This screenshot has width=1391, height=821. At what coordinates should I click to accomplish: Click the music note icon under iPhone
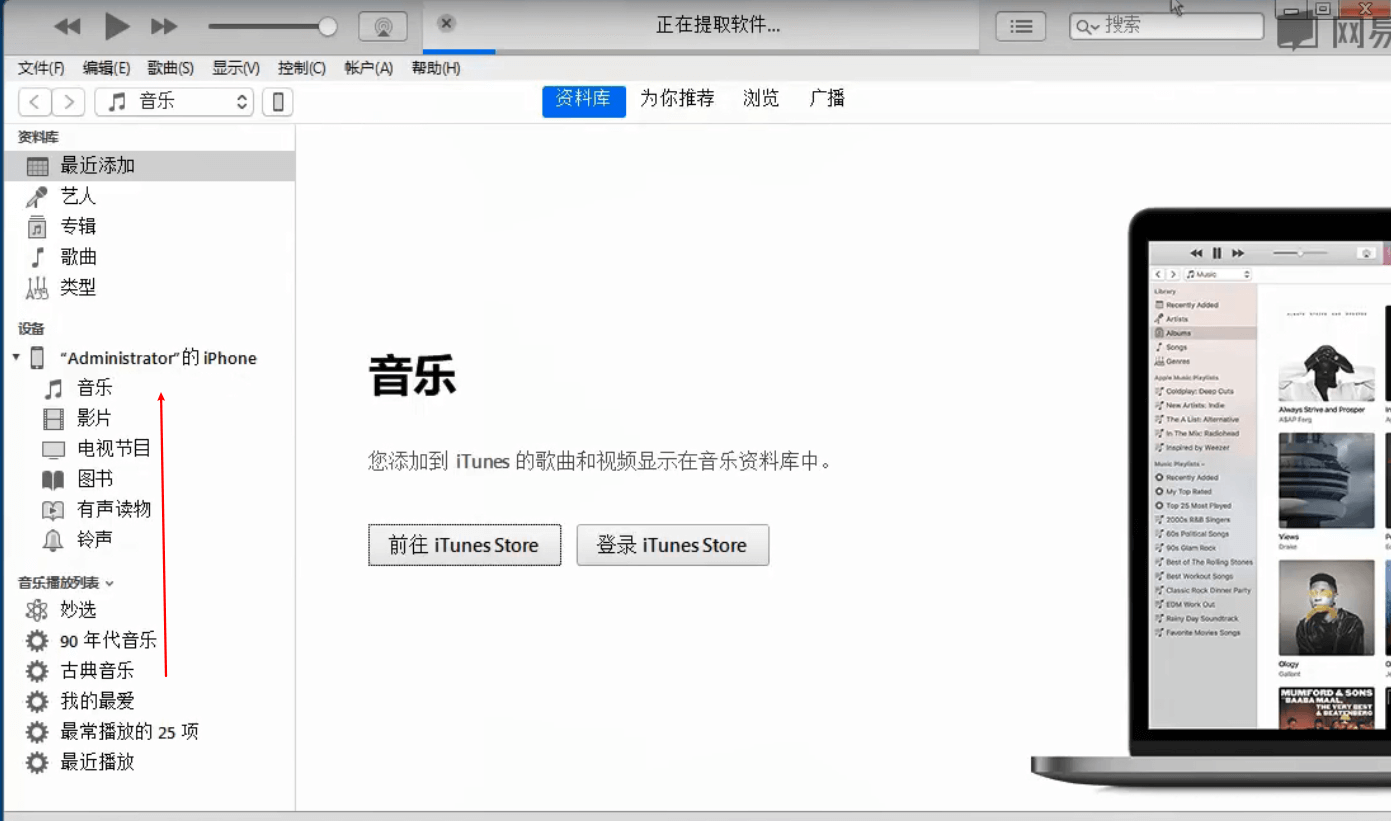(x=54, y=388)
